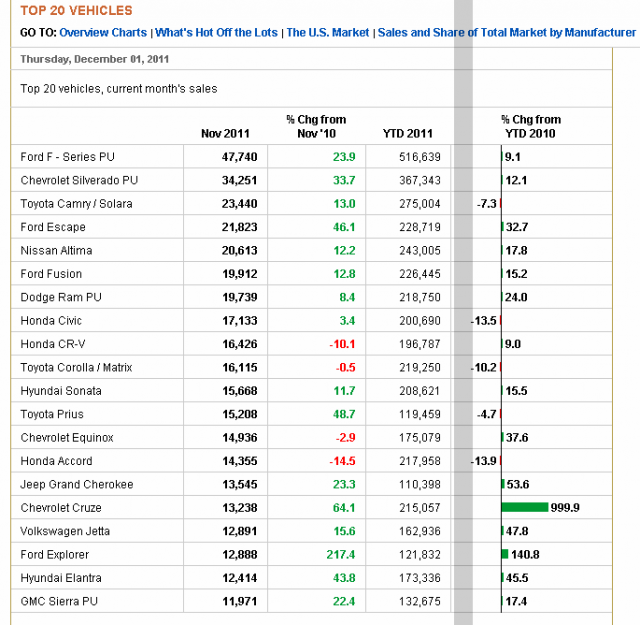Click the 47.8 YTD change for Jetta
This screenshot has width=640, height=625.
517,531
